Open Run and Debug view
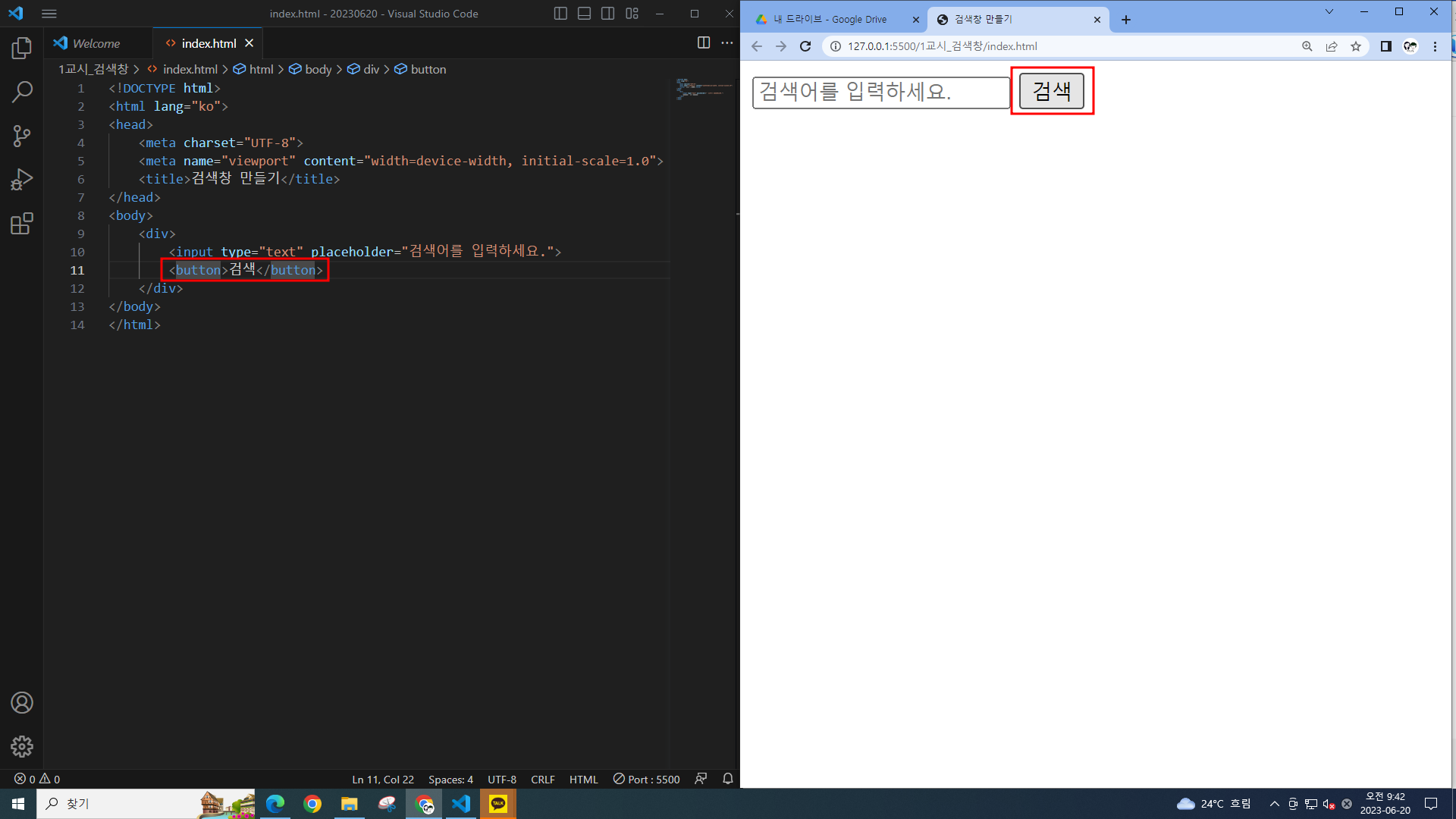This screenshot has height=819, width=1456. (x=22, y=180)
